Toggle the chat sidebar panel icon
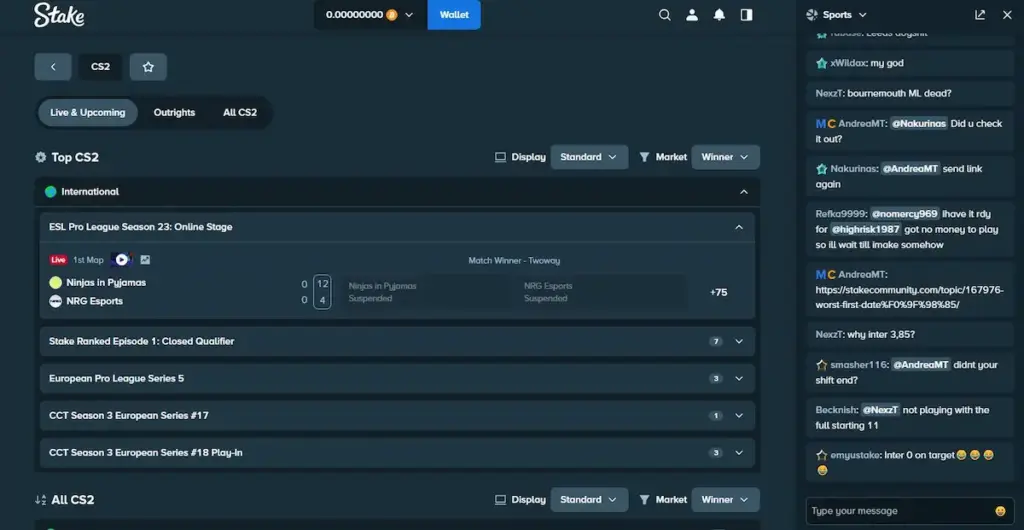 (x=746, y=15)
